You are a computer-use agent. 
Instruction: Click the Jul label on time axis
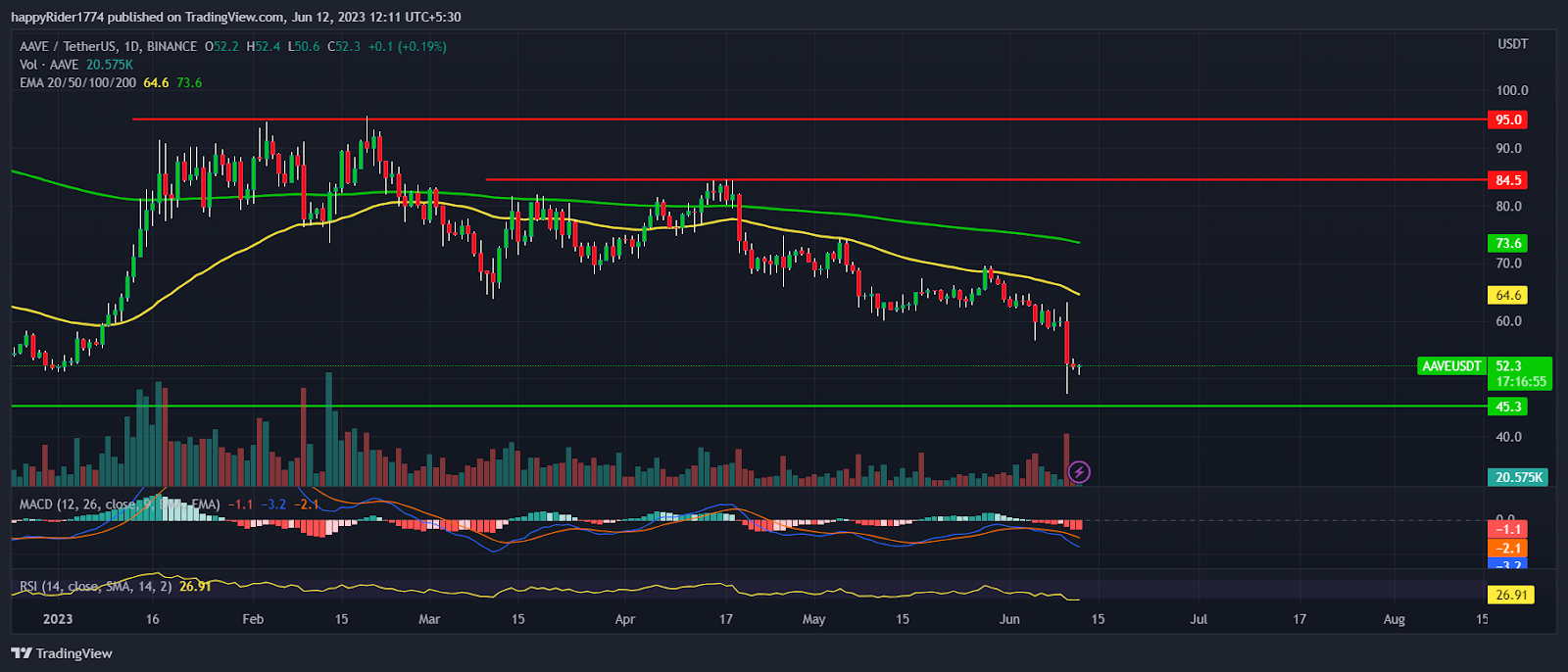pos(1199,619)
